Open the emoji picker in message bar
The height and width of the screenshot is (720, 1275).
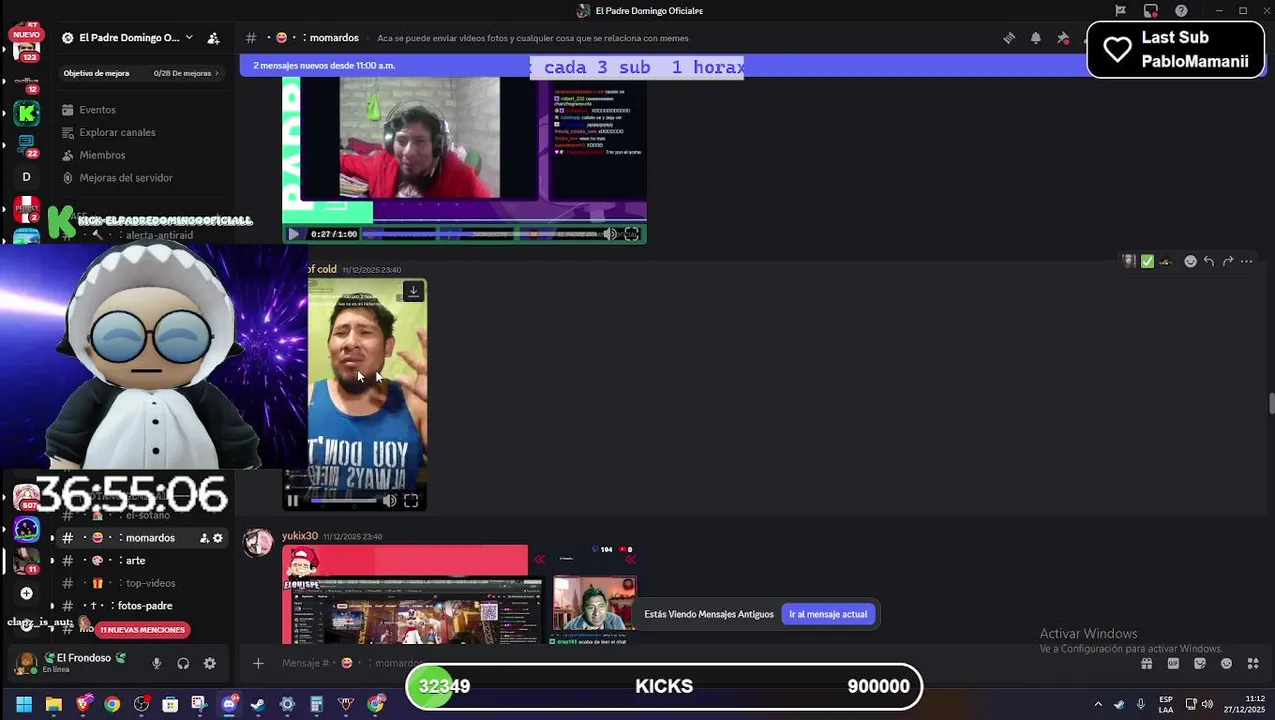1227,663
